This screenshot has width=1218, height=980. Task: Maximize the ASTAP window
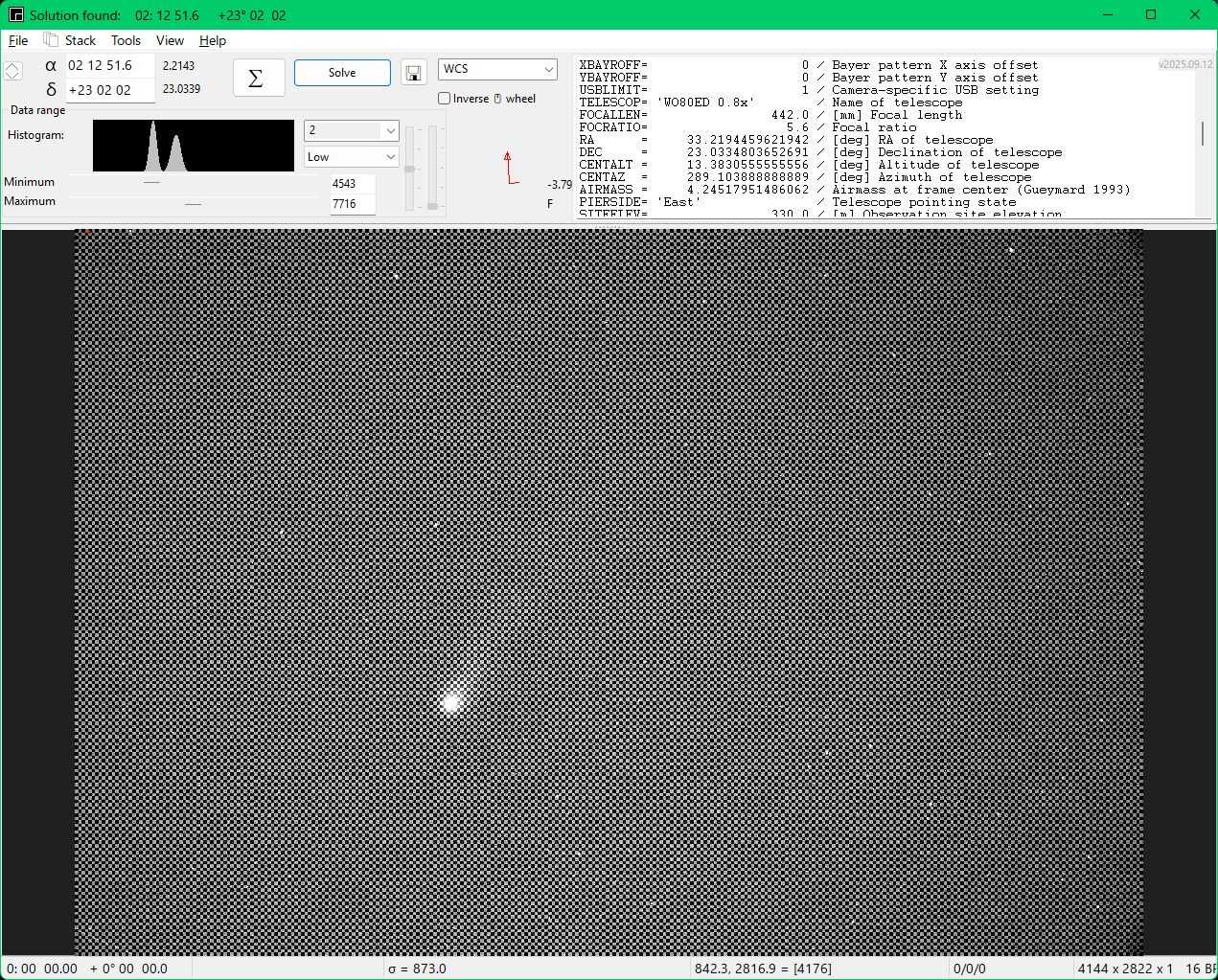click(x=1151, y=14)
